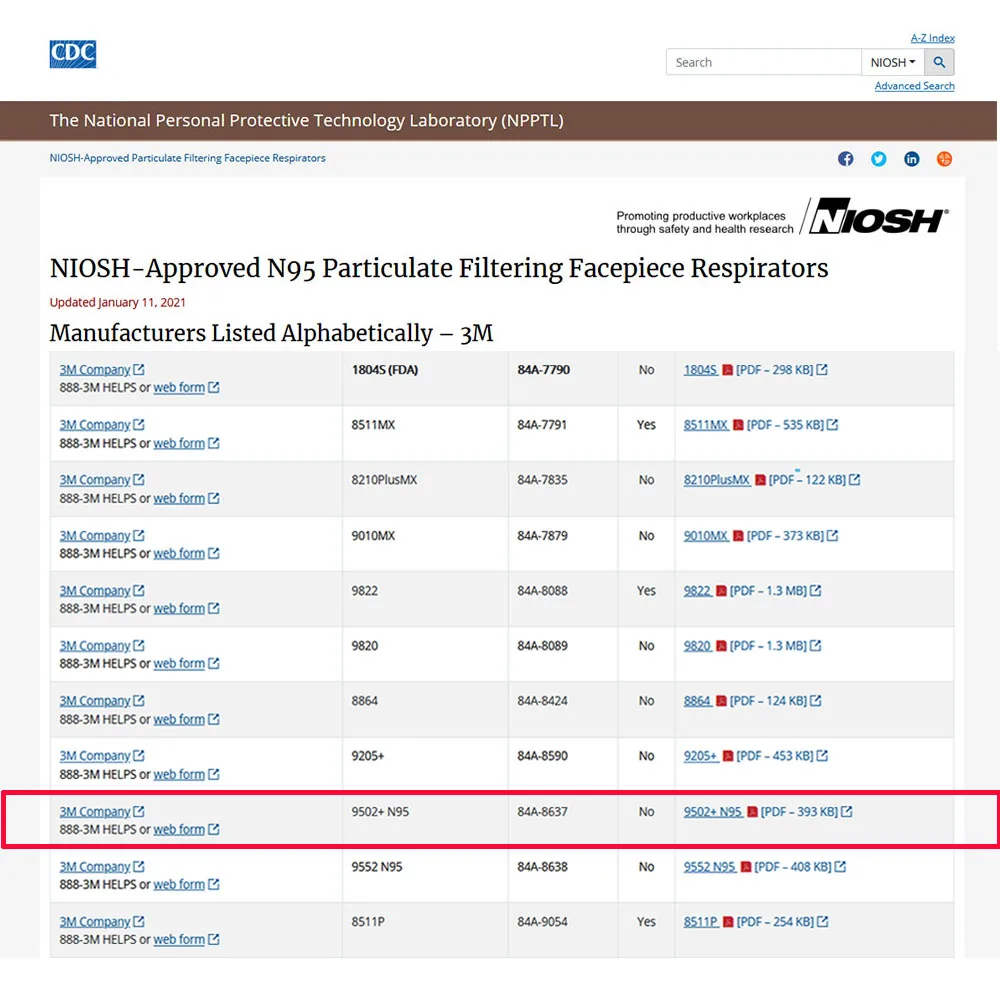Click the PDF icon beside 9502+ N95 link

[x=753, y=812]
